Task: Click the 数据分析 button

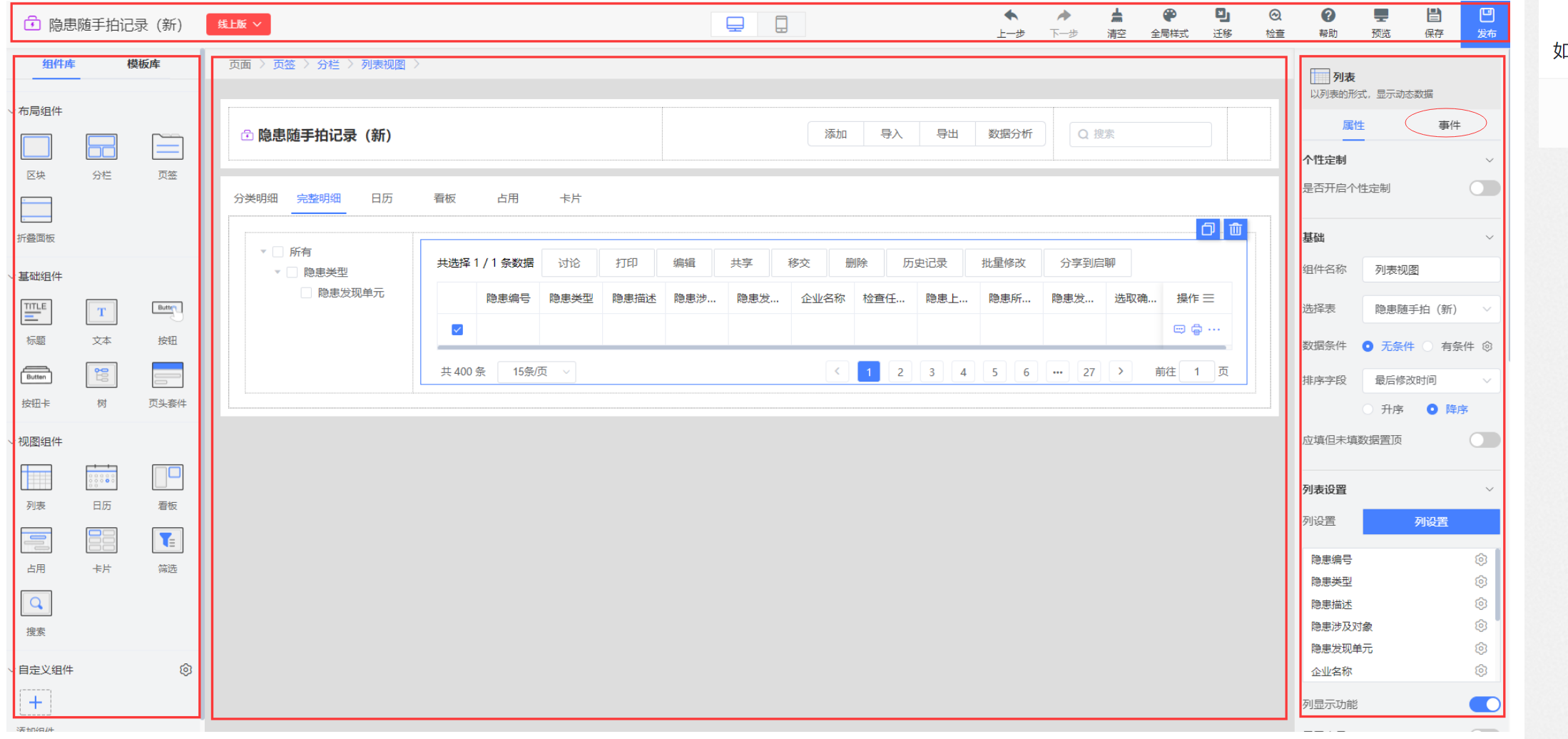Action: [1009, 134]
